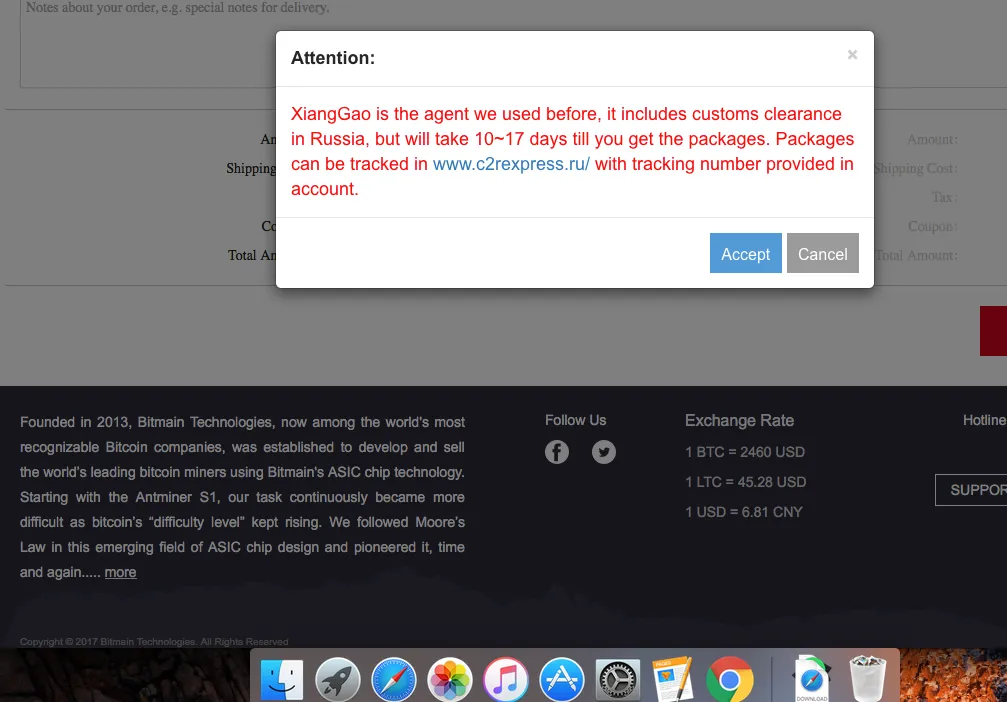Click the 'Attention:' dialog title

point(333,58)
